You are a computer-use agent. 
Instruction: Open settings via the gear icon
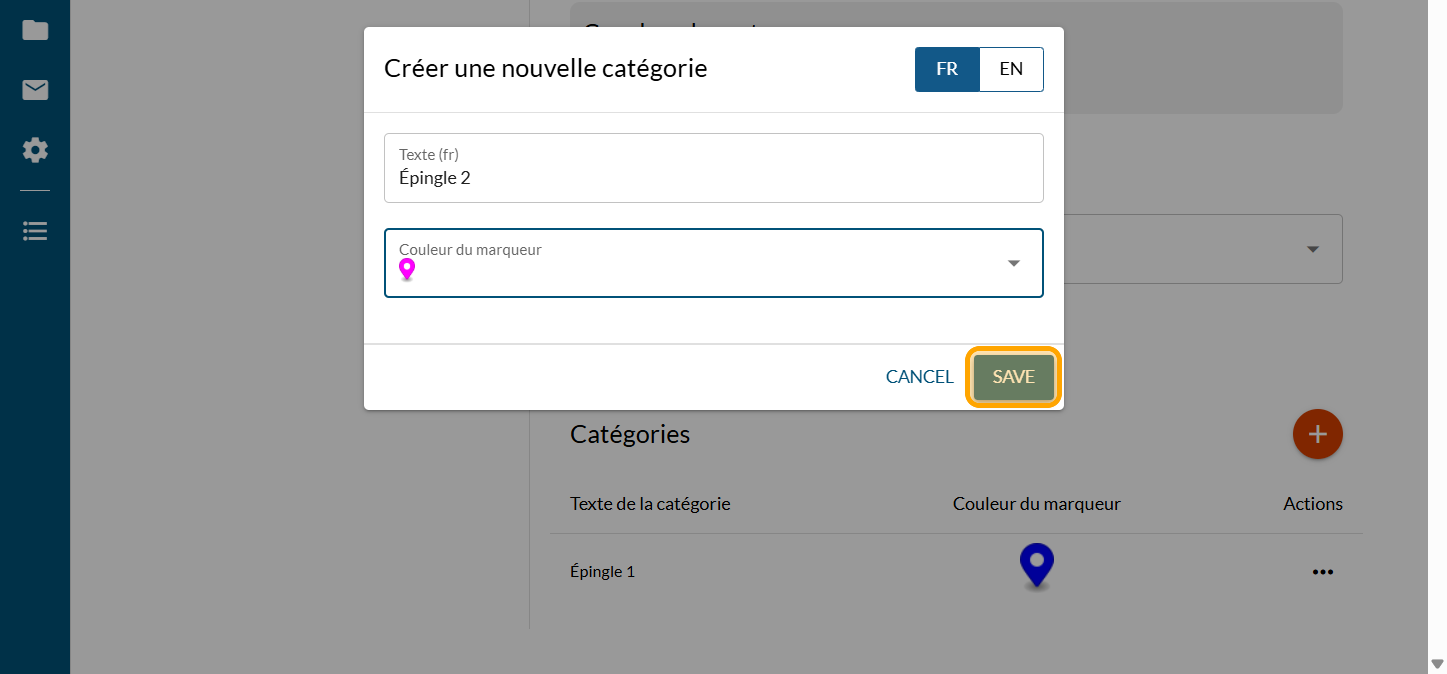(35, 151)
